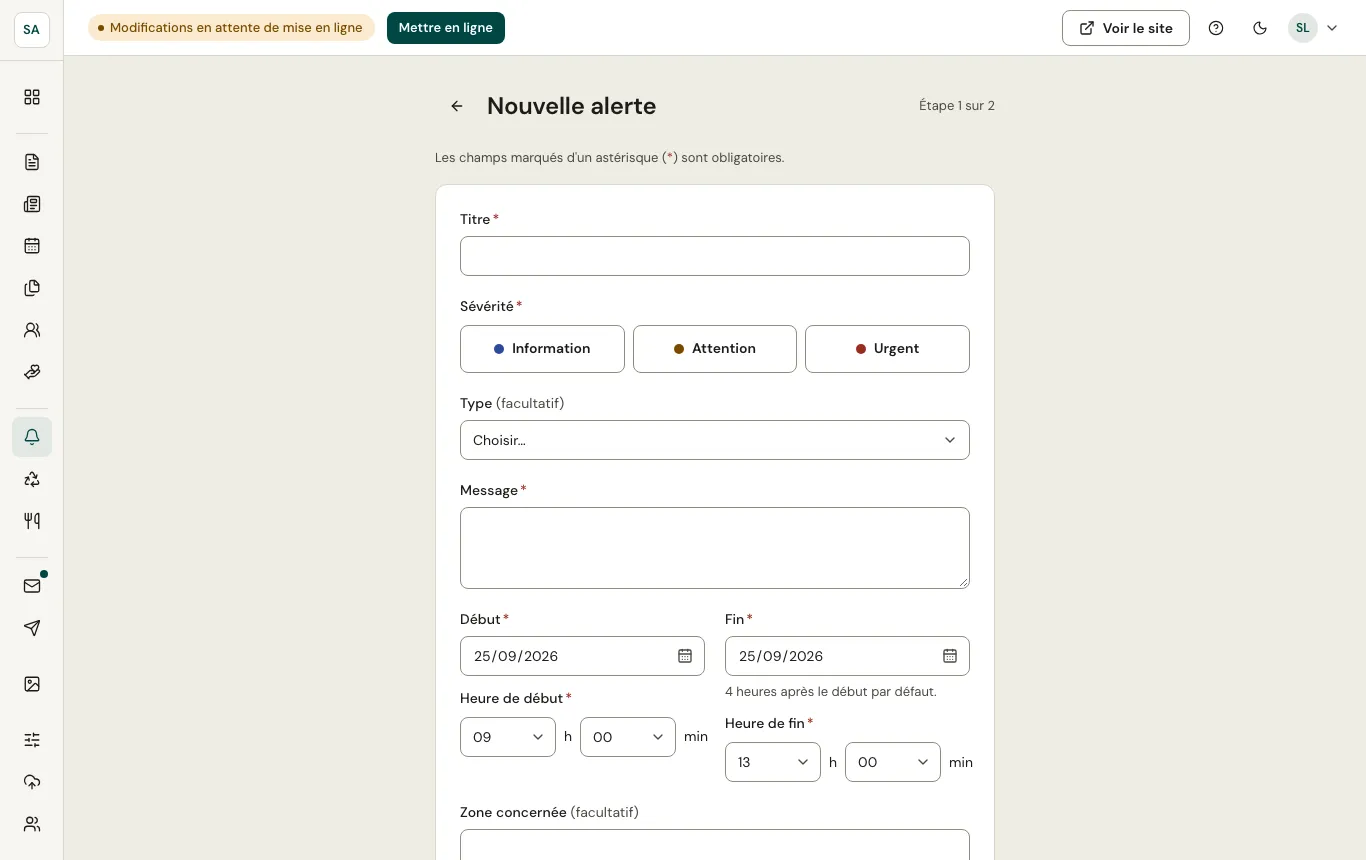This screenshot has width=1366, height=860.
Task: Open the Type dropdown showing Choisir…
Action: tap(715, 440)
